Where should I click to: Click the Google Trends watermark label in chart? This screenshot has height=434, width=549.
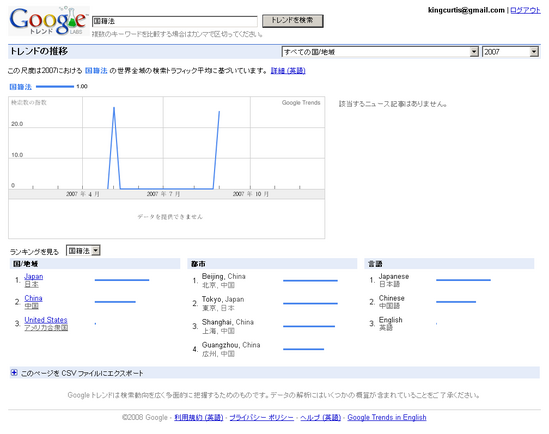point(301,103)
